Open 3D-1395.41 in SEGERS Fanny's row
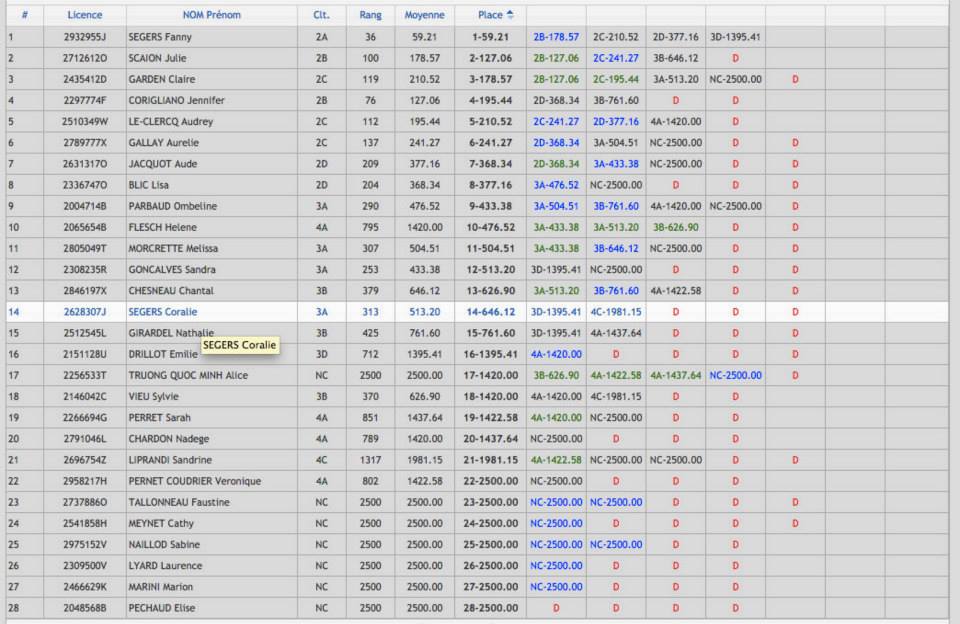The height and width of the screenshot is (624, 960). pyautogui.click(x=735, y=37)
